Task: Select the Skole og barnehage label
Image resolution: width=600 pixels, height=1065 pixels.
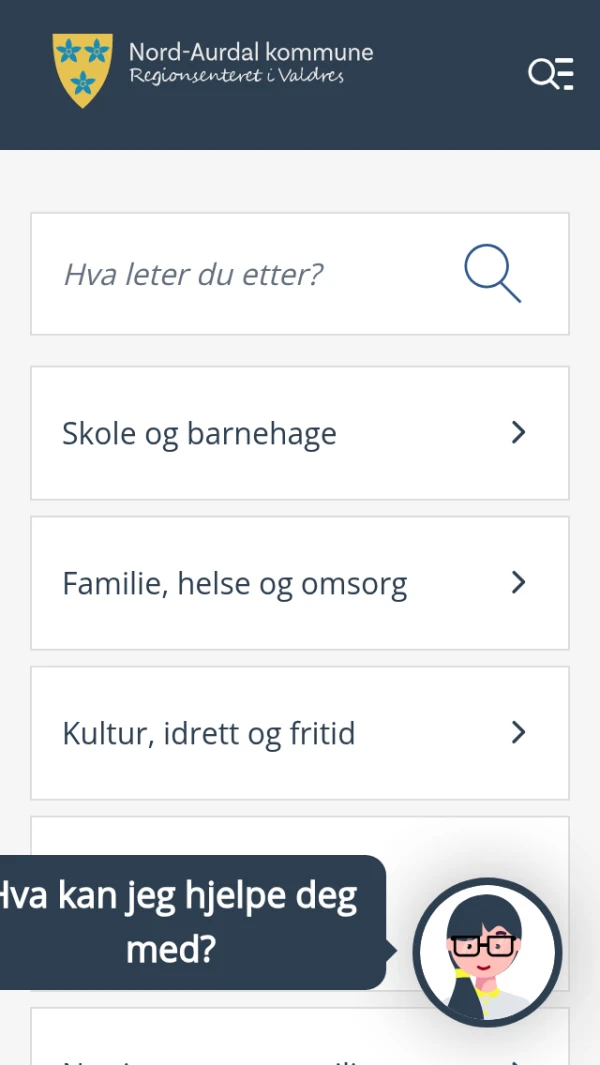Action: coord(199,433)
